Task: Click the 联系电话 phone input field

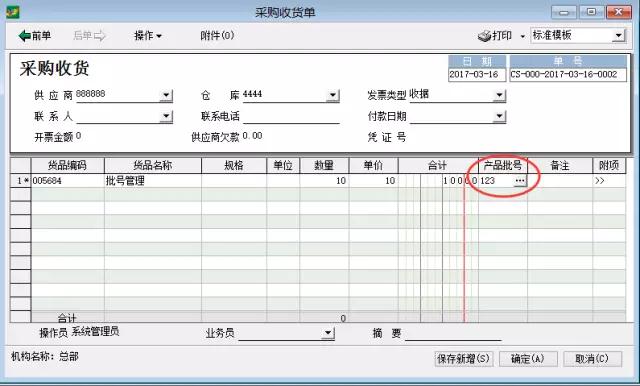Action: (291, 116)
